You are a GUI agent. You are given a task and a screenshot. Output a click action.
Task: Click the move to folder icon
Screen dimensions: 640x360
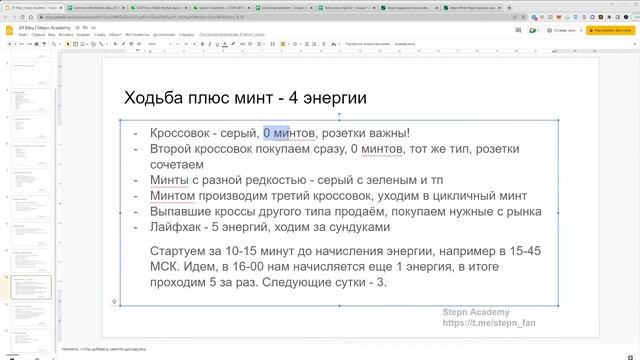pos(85,28)
